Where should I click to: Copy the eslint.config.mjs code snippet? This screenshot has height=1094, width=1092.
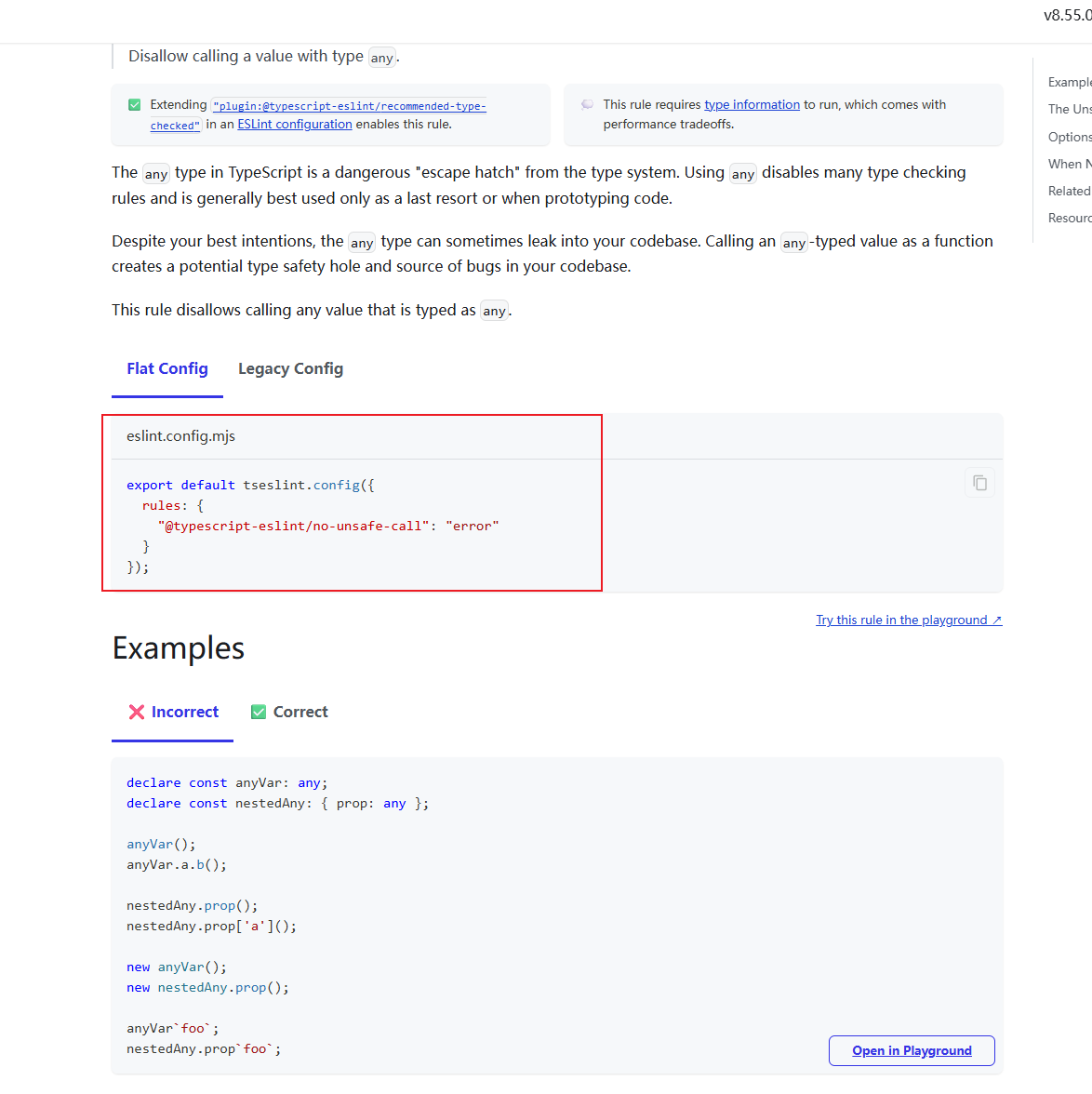979,483
